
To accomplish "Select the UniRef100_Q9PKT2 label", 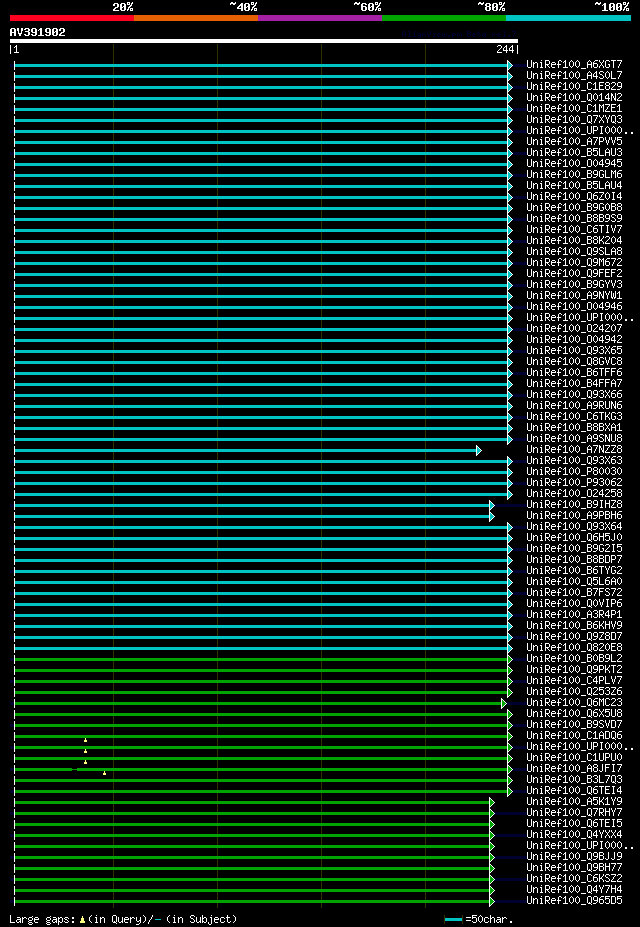I will pos(574,669).
